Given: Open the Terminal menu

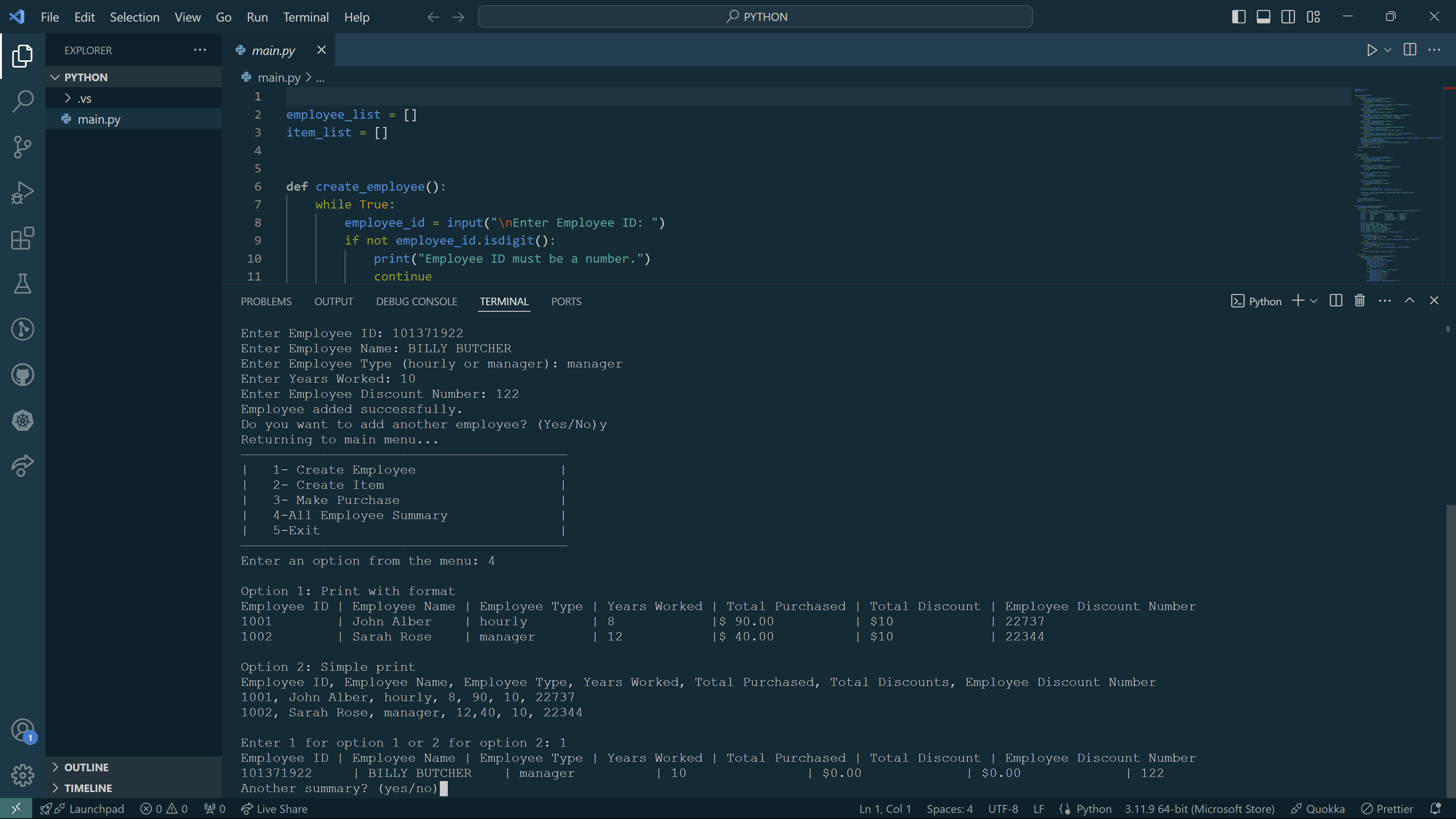Looking at the screenshot, I should click(306, 17).
